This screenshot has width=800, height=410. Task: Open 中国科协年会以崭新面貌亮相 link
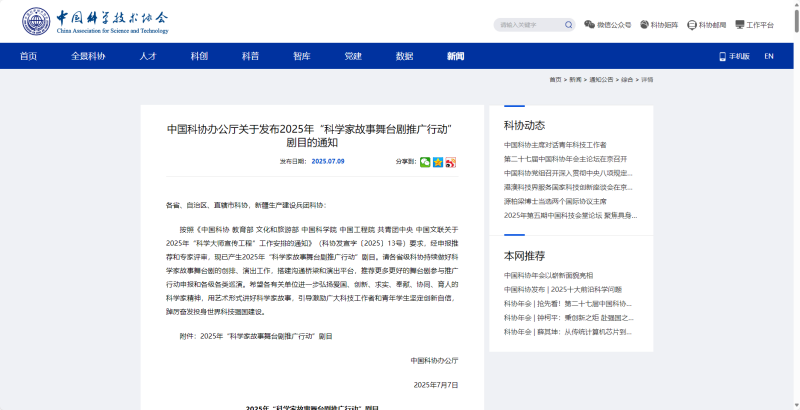(548, 275)
